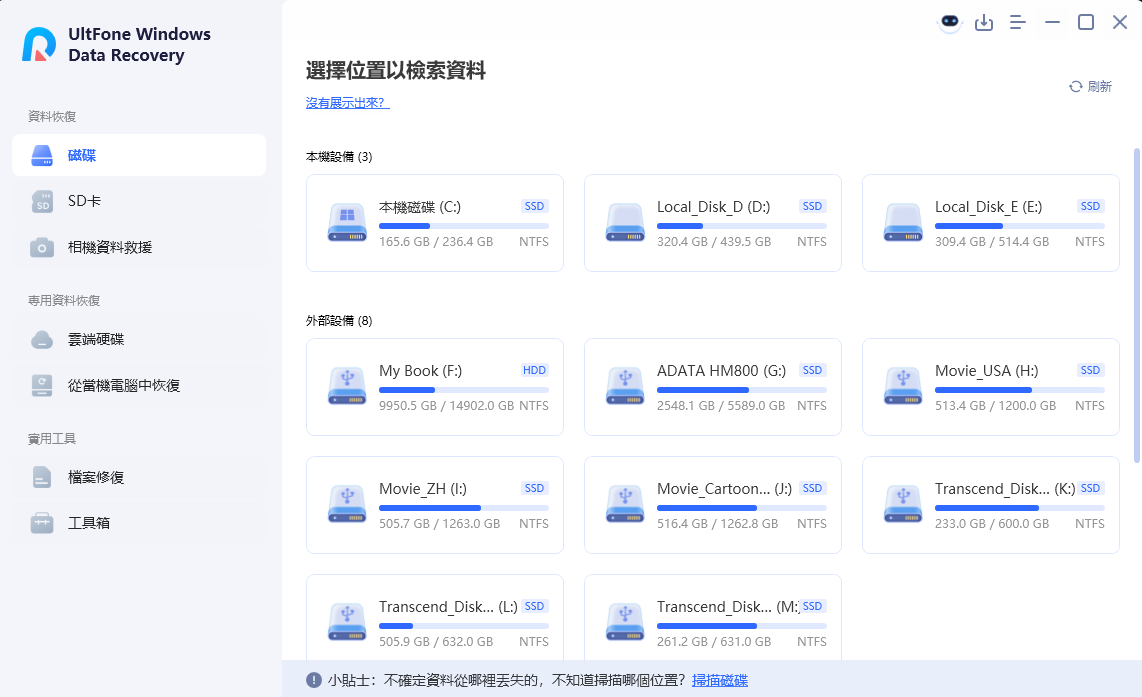Open the SD卡 recovery section
This screenshot has height=697, width=1142.
coord(139,201)
